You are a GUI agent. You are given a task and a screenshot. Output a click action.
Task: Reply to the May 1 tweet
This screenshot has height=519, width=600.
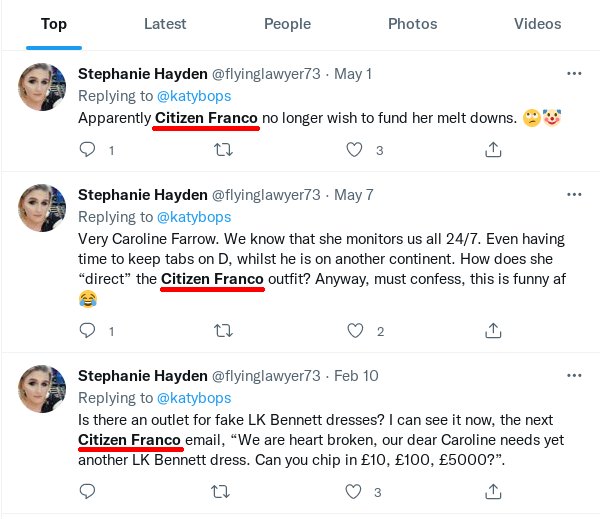point(87,150)
